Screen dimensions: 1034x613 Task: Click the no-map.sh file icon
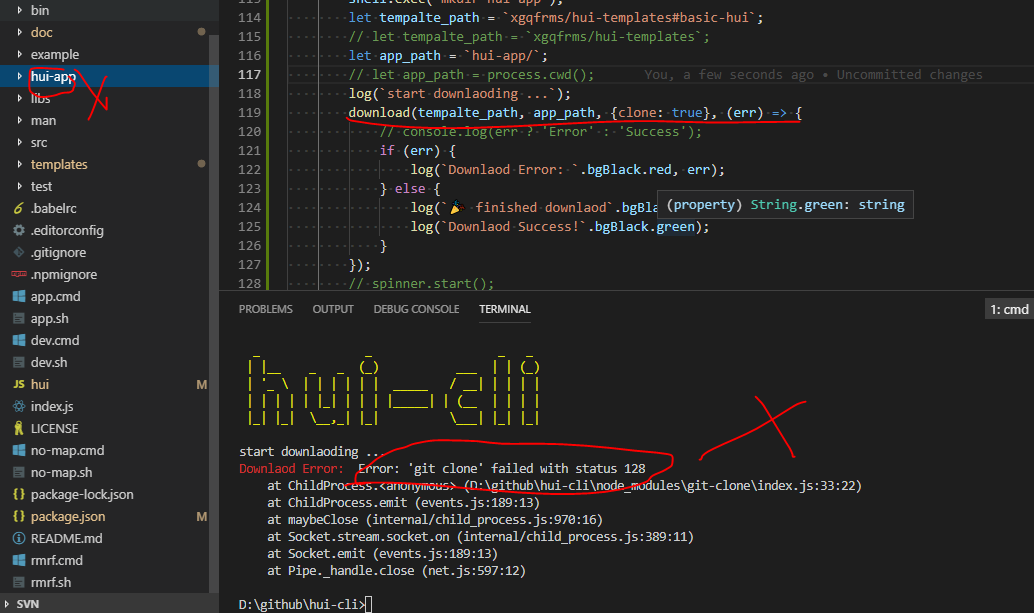pyautogui.click(x=18, y=473)
